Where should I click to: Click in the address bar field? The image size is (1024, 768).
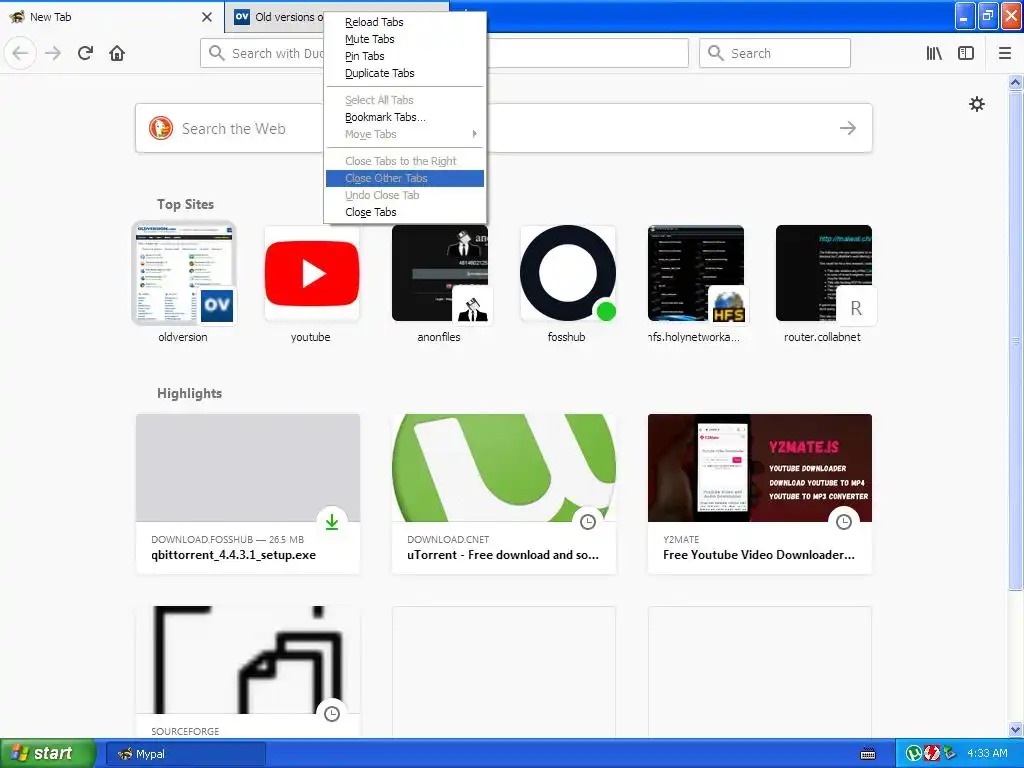[x=445, y=53]
